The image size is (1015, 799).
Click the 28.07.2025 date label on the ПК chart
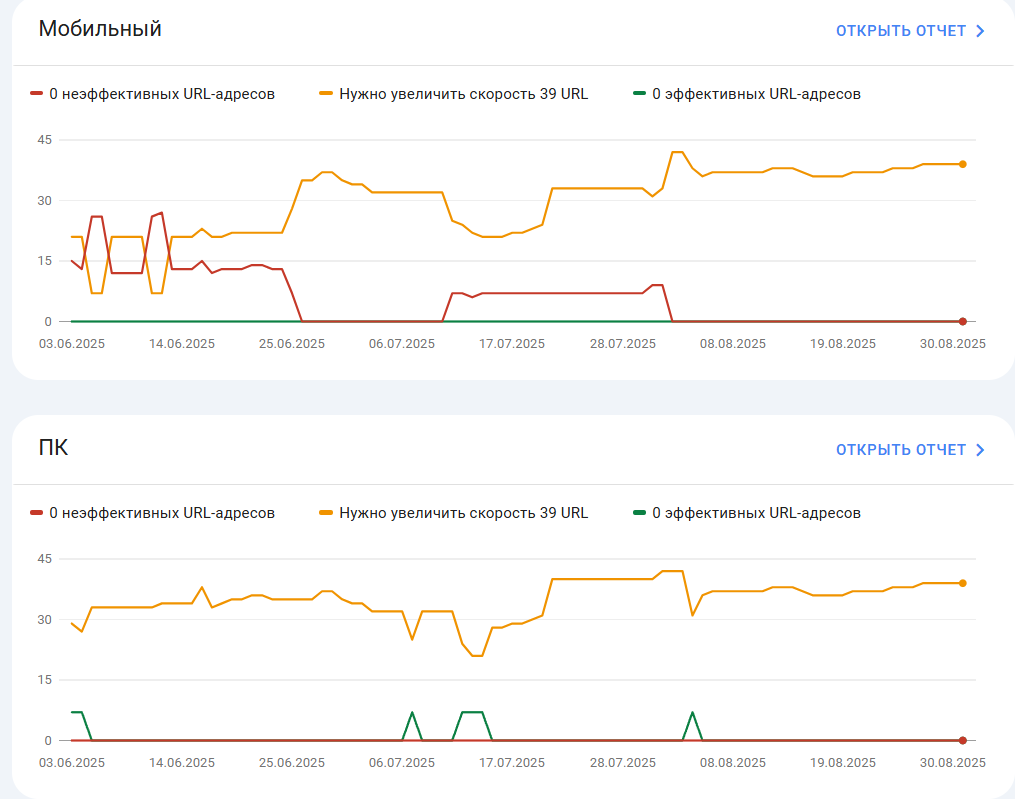(623, 763)
